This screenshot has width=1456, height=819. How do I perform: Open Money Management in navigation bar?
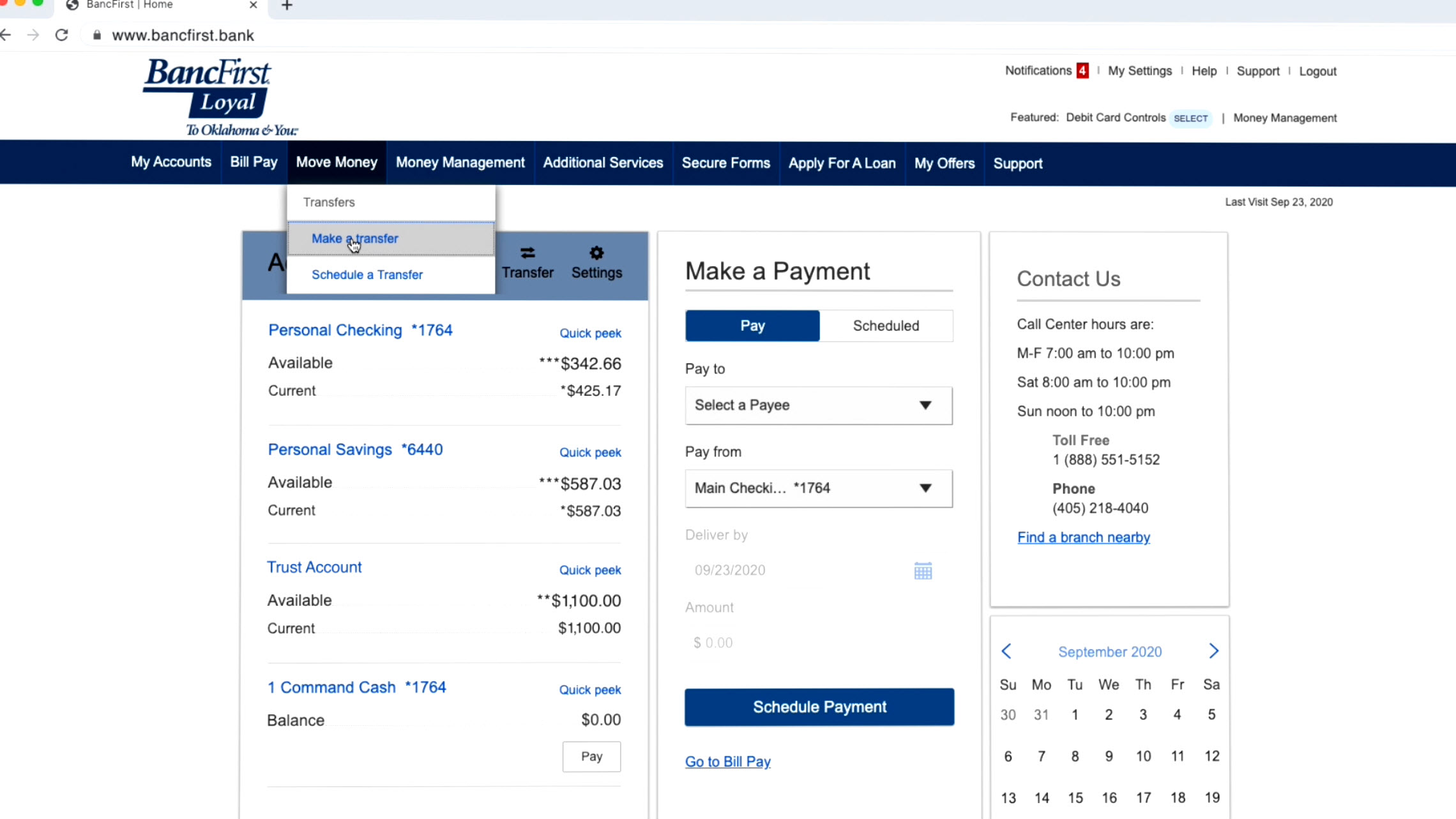click(460, 163)
